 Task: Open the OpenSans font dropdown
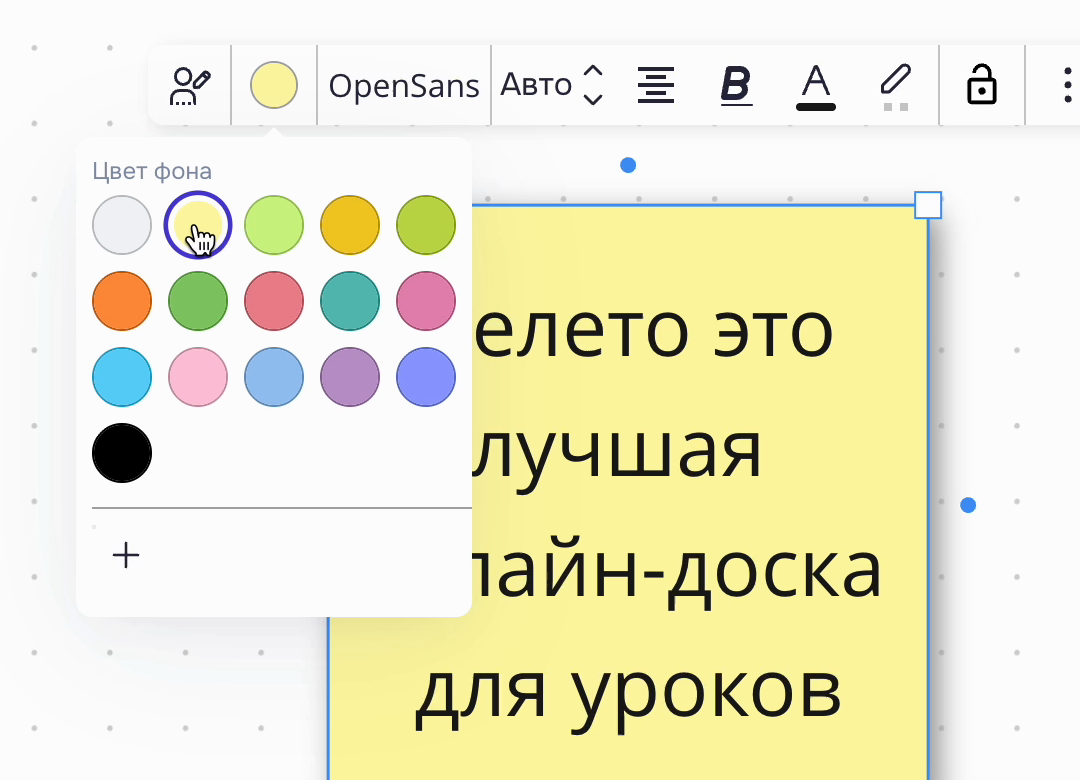click(404, 86)
